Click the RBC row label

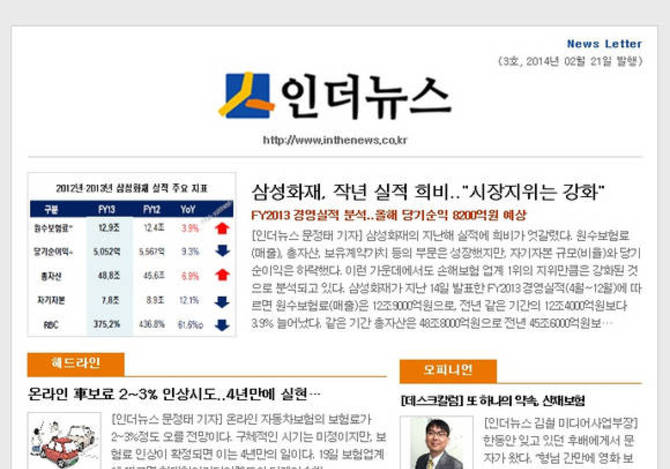click(50, 325)
